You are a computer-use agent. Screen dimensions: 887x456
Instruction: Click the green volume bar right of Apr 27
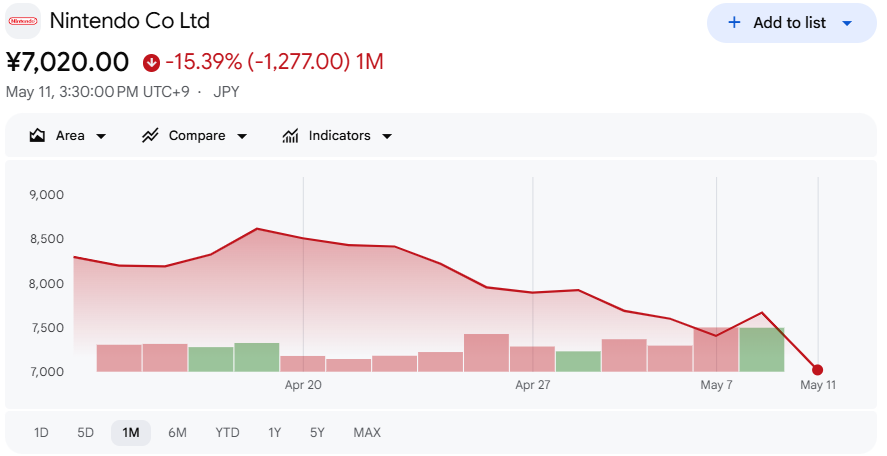578,362
